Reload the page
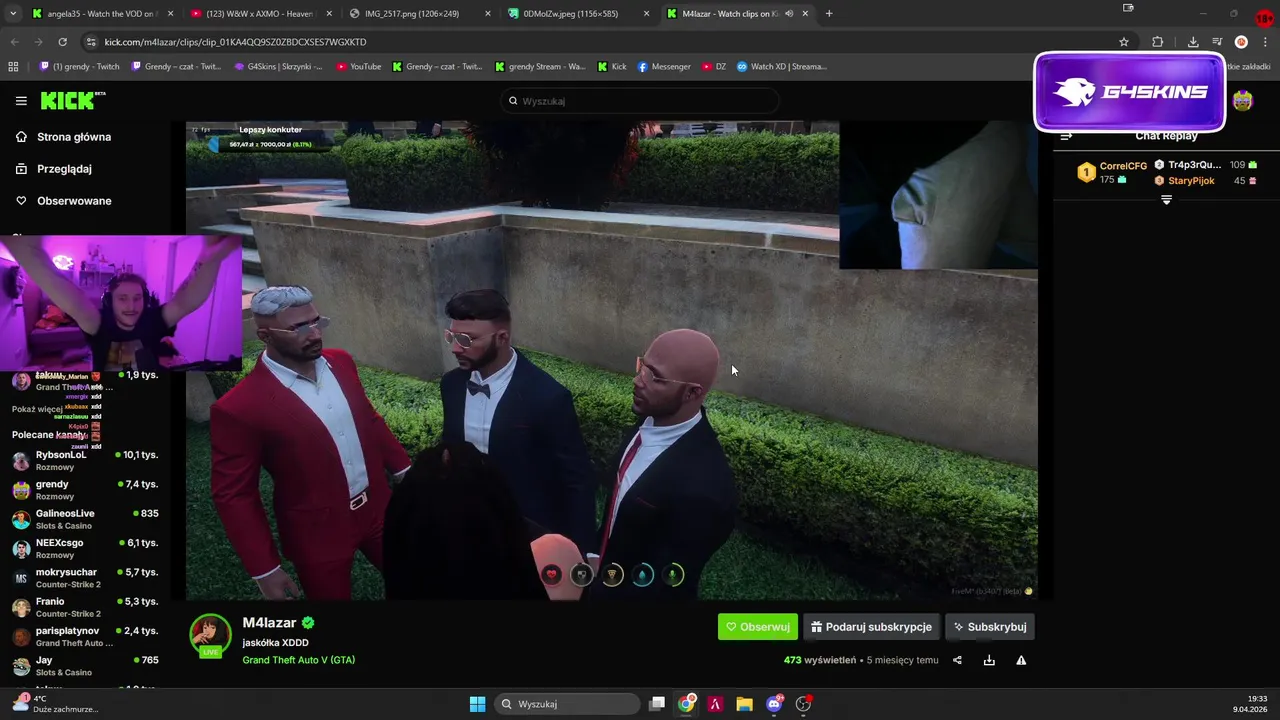The image size is (1280, 720). 62,42
